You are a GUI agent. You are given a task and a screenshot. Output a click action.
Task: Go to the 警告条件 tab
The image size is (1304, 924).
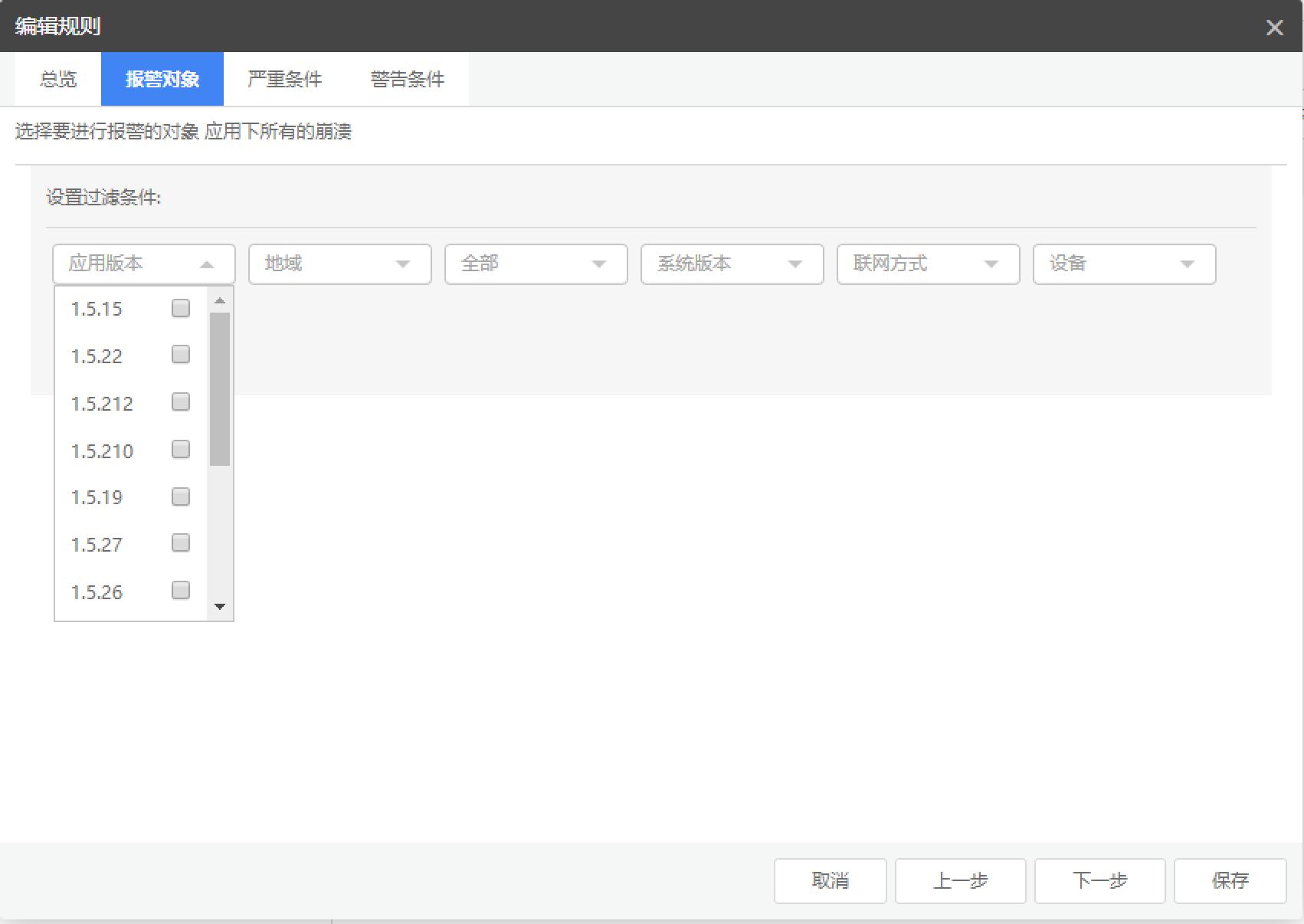click(x=408, y=79)
